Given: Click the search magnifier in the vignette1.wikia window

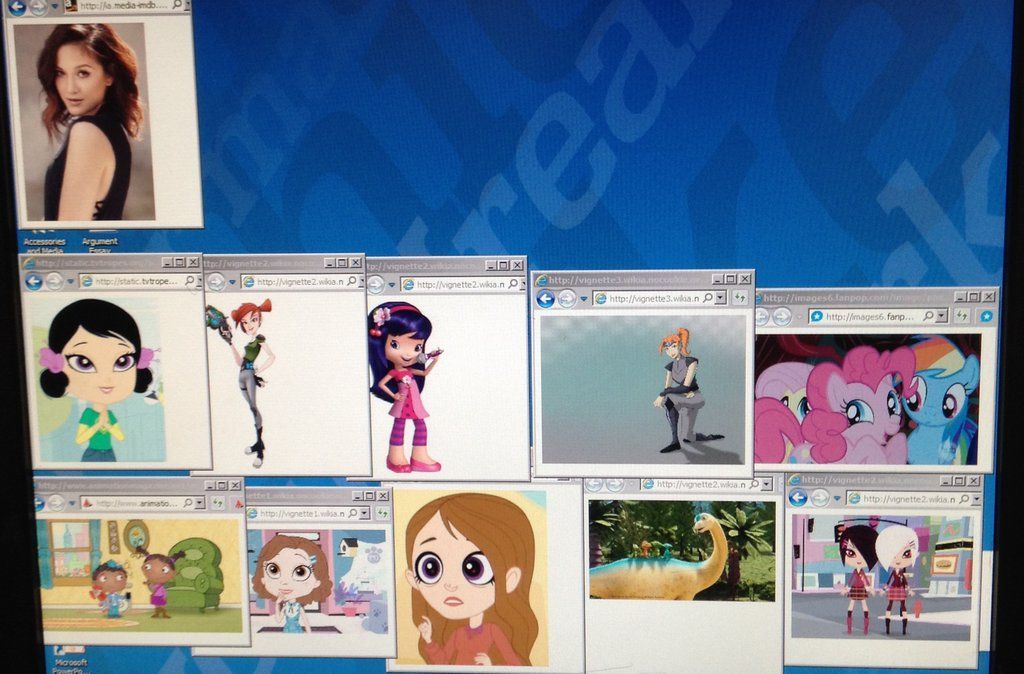Looking at the screenshot, I should (x=353, y=513).
